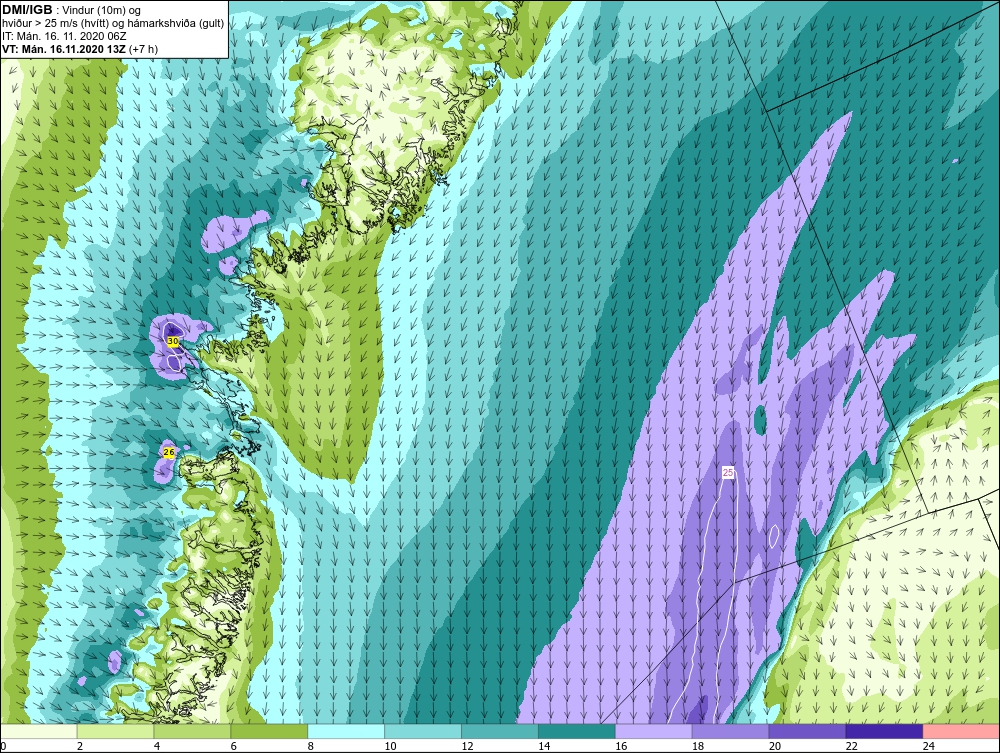
Task: Select the 22–24 m/s legend color
Action: coord(884,731)
